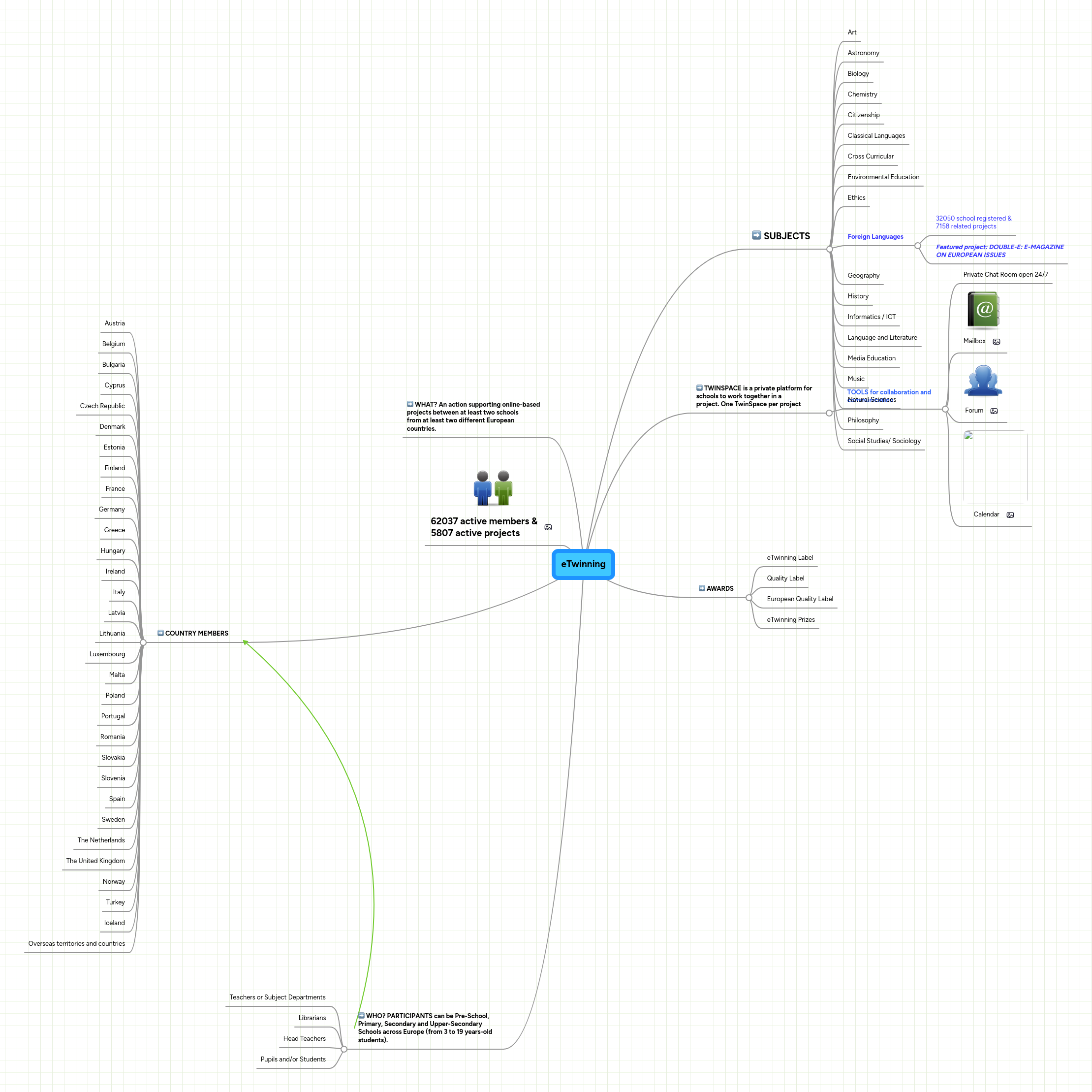Click the arrow icon next to COUNTRY MEMBERS

pyautogui.click(x=160, y=633)
